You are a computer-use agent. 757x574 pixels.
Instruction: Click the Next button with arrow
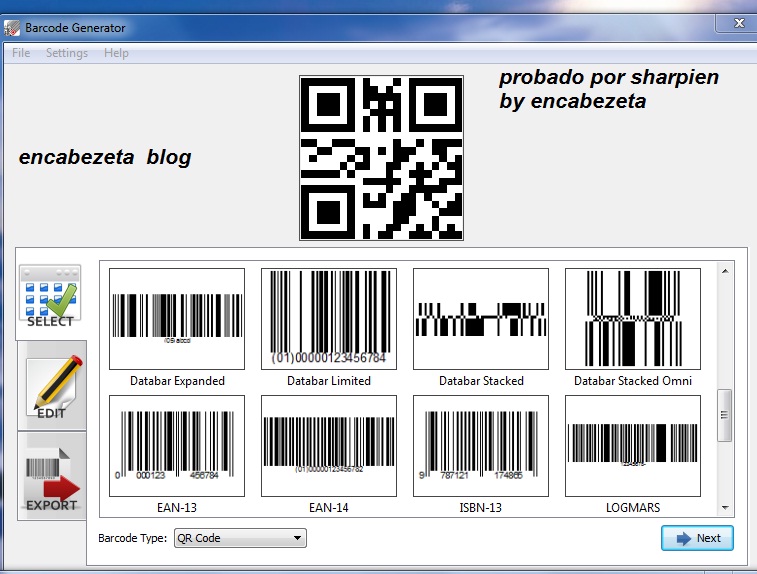[697, 538]
